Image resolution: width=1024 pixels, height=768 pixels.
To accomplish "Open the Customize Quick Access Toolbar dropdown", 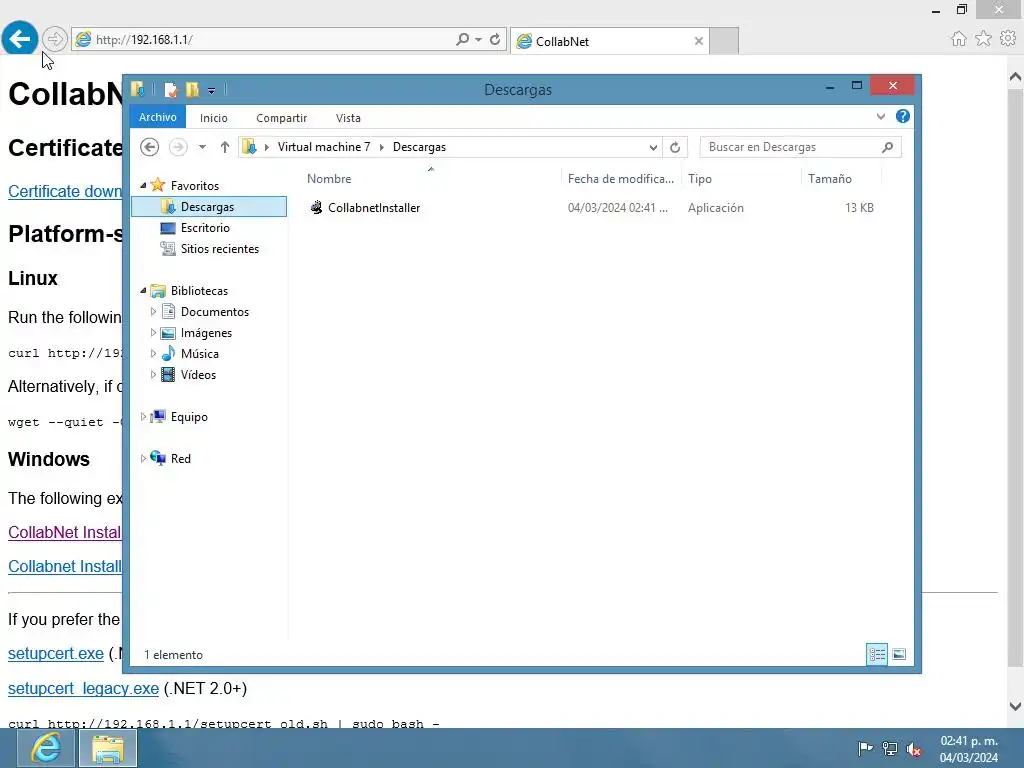I will 212,90.
